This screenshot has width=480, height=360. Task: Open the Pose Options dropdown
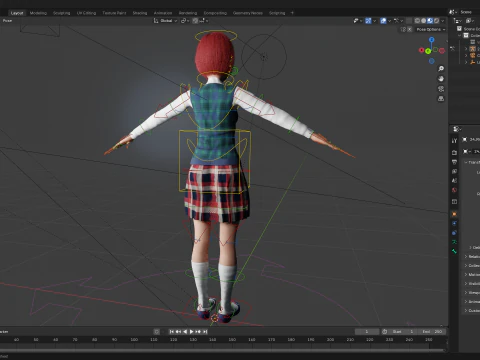(x=431, y=29)
